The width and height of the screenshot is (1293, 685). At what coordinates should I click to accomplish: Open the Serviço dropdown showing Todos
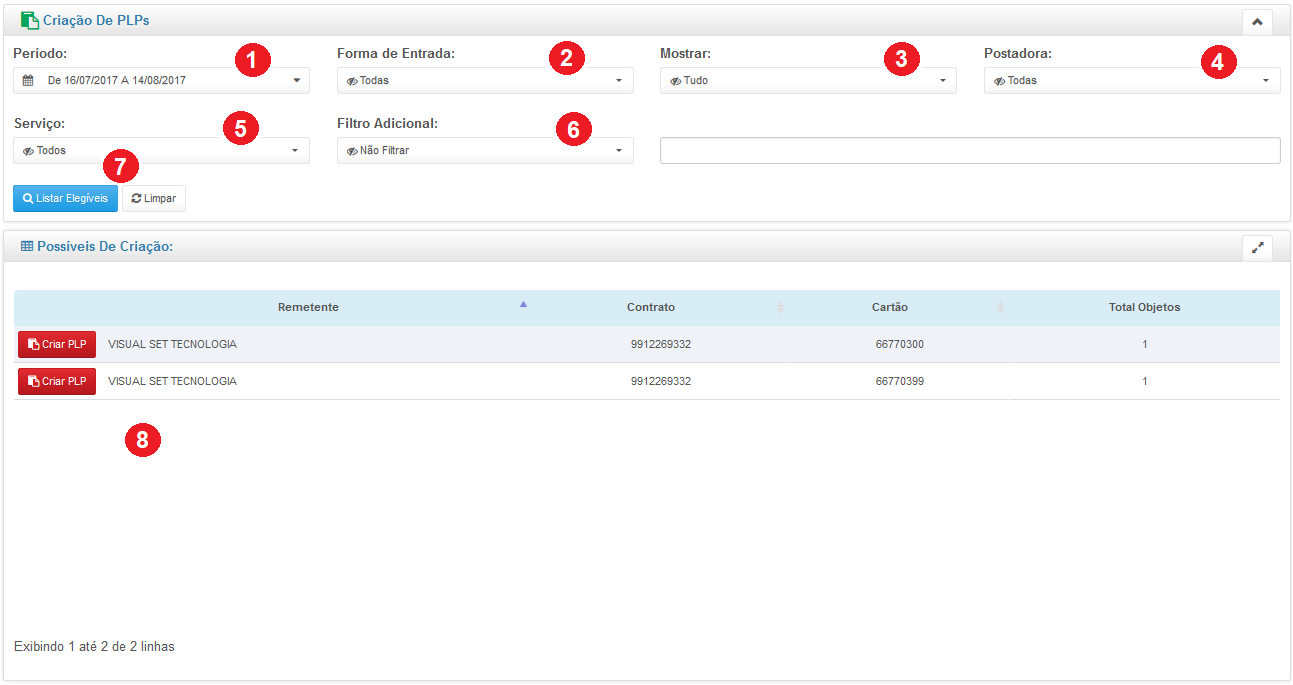tap(161, 151)
